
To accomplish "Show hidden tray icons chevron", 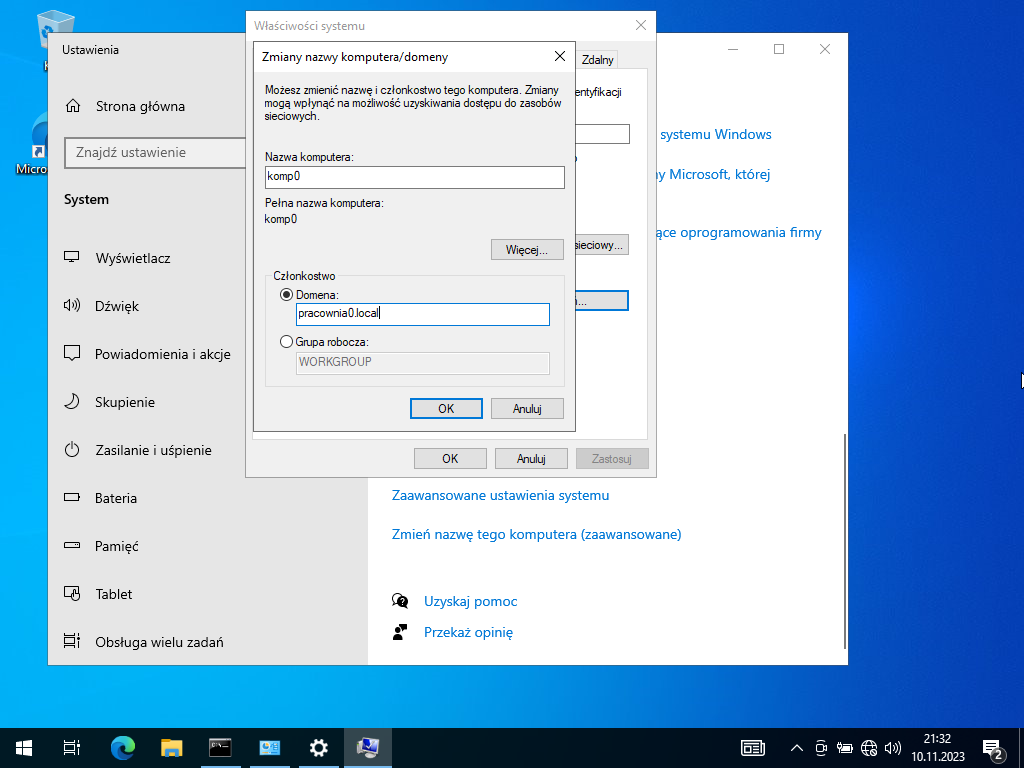I will 797,748.
